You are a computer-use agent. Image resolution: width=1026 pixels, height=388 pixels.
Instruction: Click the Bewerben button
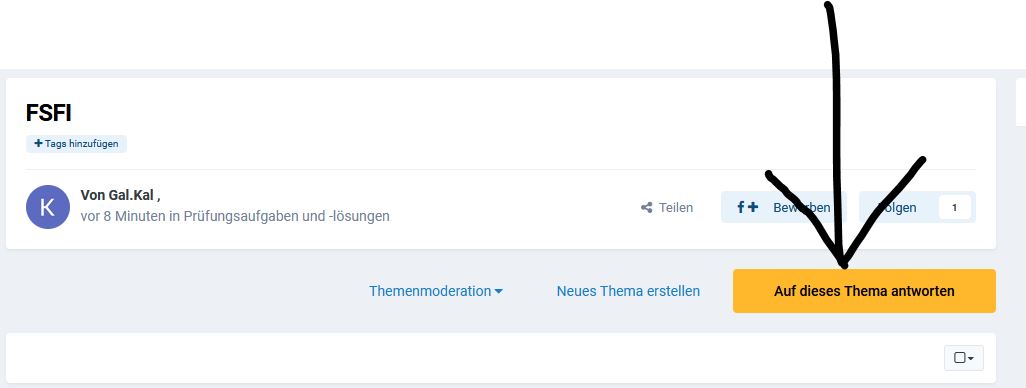point(783,207)
